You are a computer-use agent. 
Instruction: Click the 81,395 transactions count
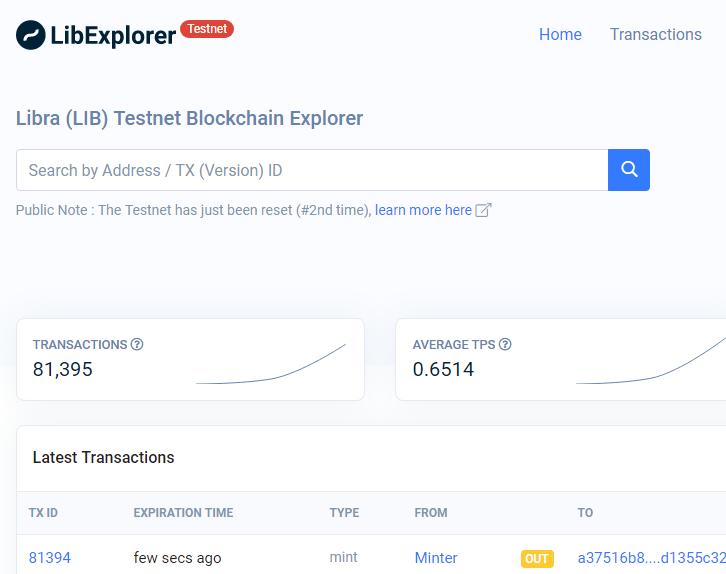click(x=63, y=369)
